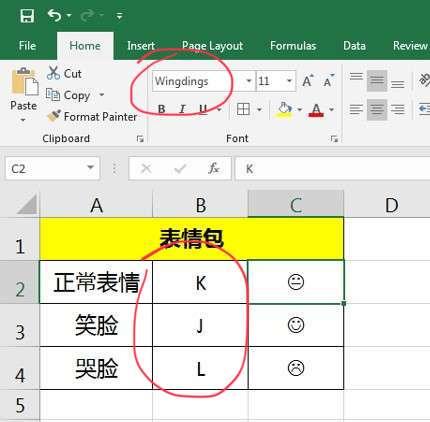Open the Fill Color palette arrow

click(299, 109)
